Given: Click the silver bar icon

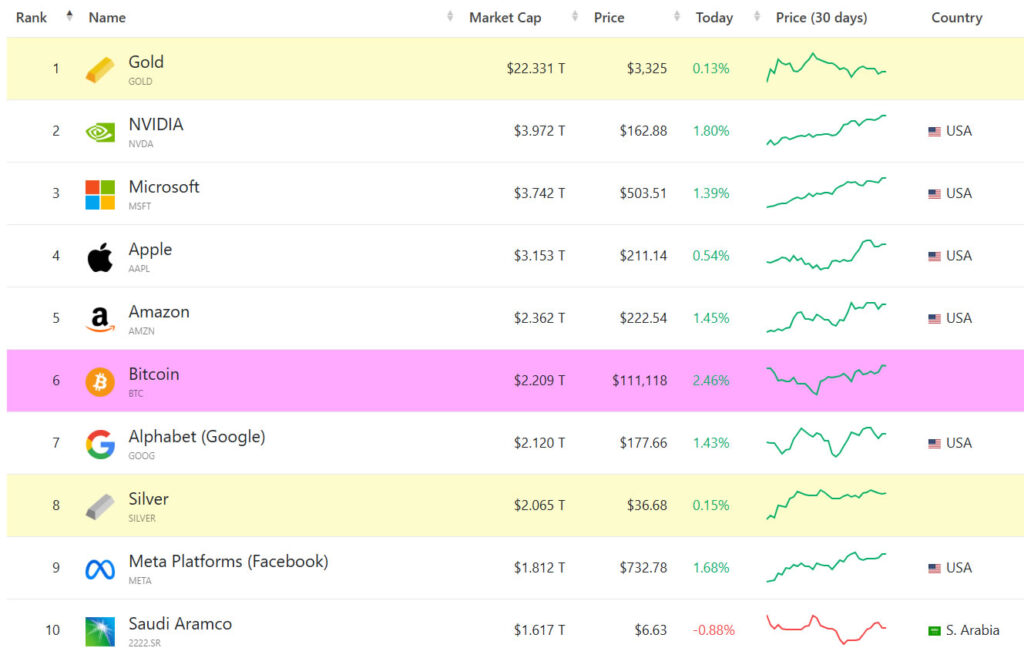Looking at the screenshot, I should 100,506.
